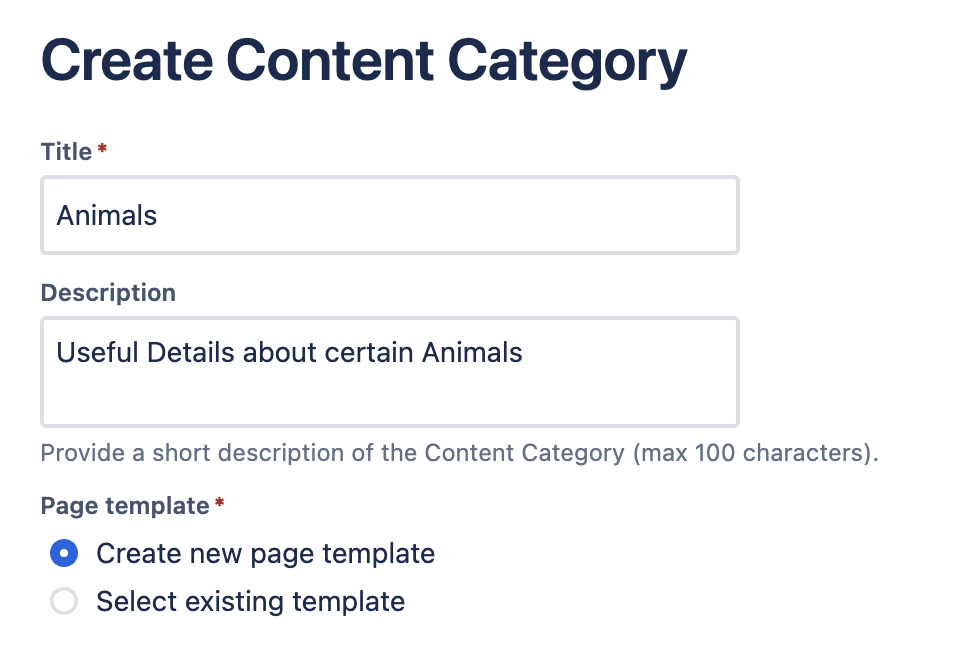Click the red asterisk beside Title
The height and width of the screenshot is (650, 972).
[x=102, y=150]
